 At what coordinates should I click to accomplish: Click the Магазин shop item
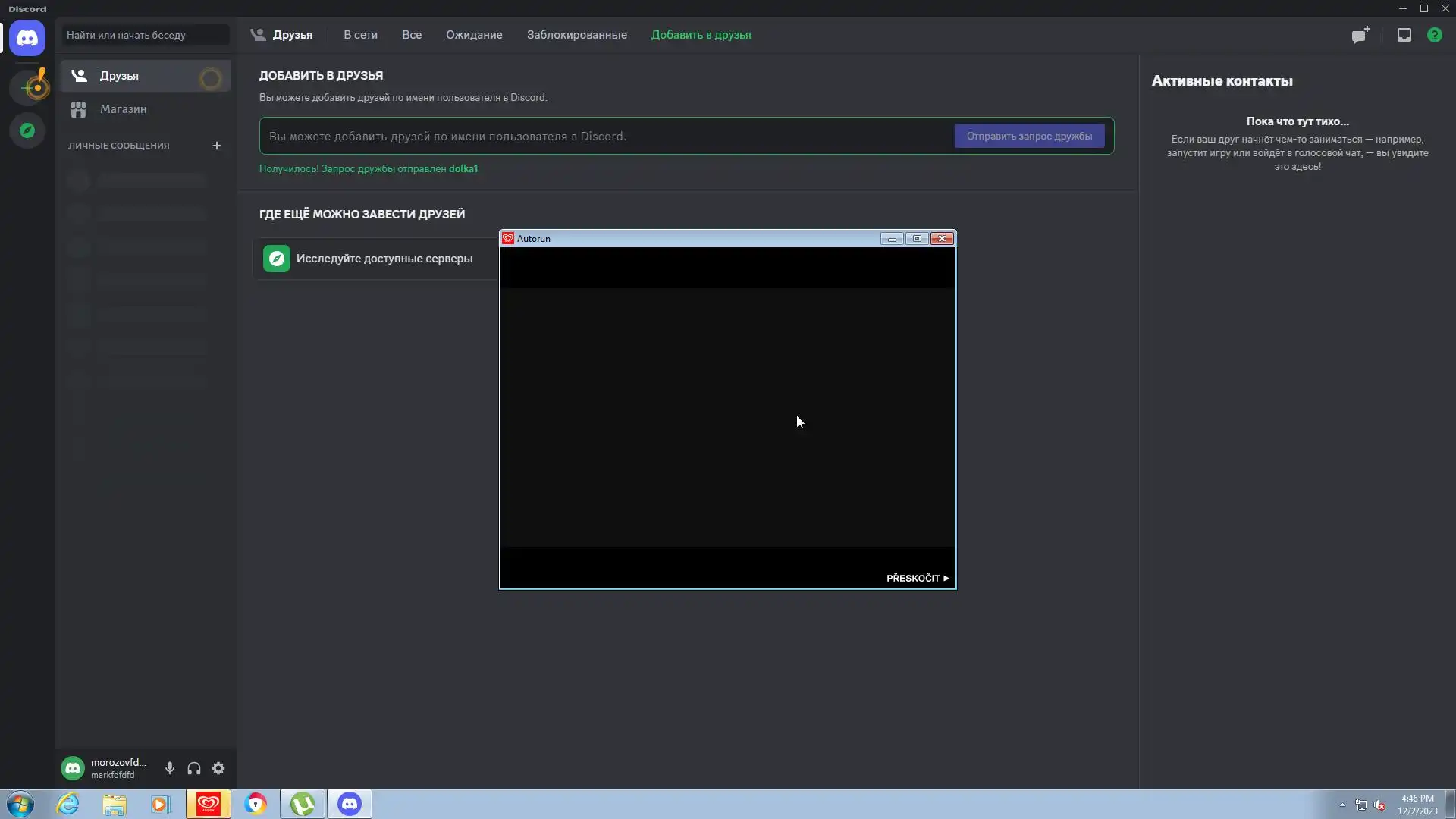click(123, 109)
